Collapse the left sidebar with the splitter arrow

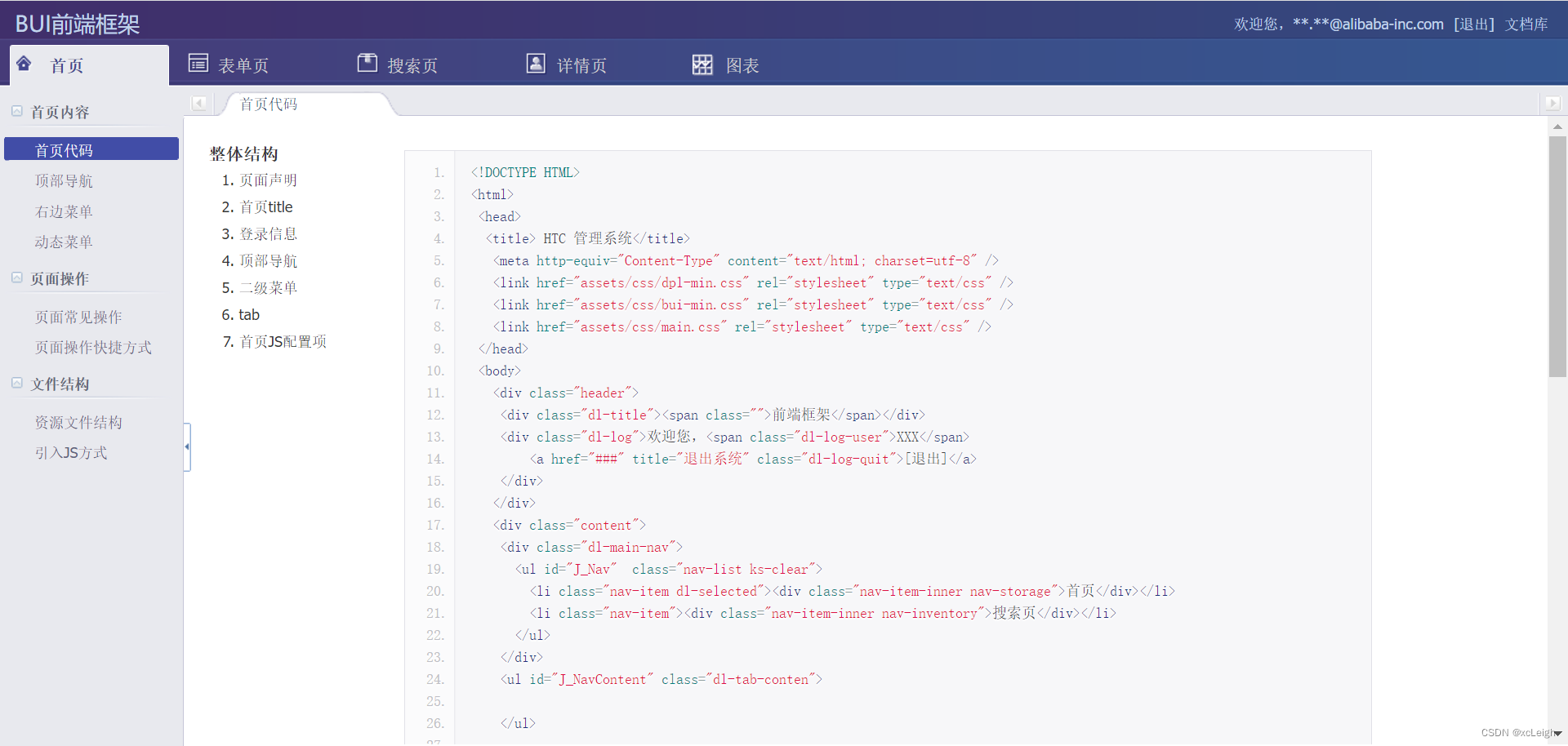pos(187,446)
